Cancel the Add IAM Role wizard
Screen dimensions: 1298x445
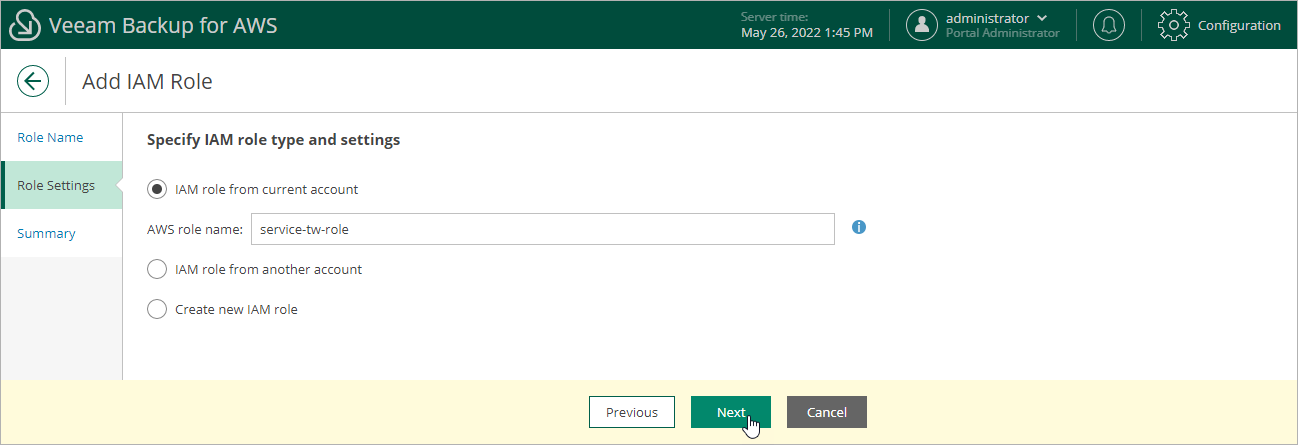click(x=827, y=412)
